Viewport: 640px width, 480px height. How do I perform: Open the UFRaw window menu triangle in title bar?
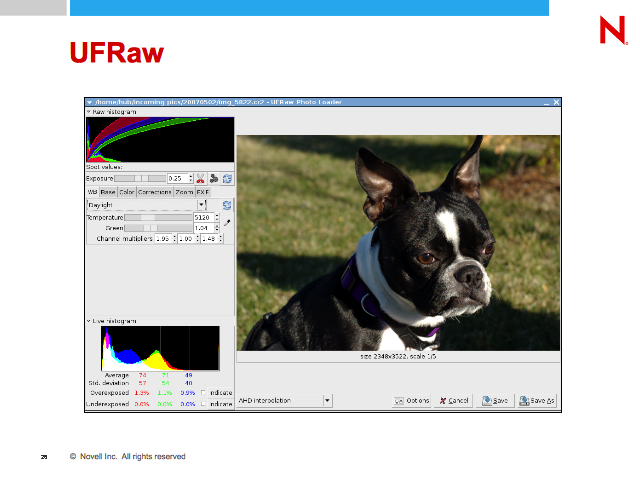[x=89, y=102]
